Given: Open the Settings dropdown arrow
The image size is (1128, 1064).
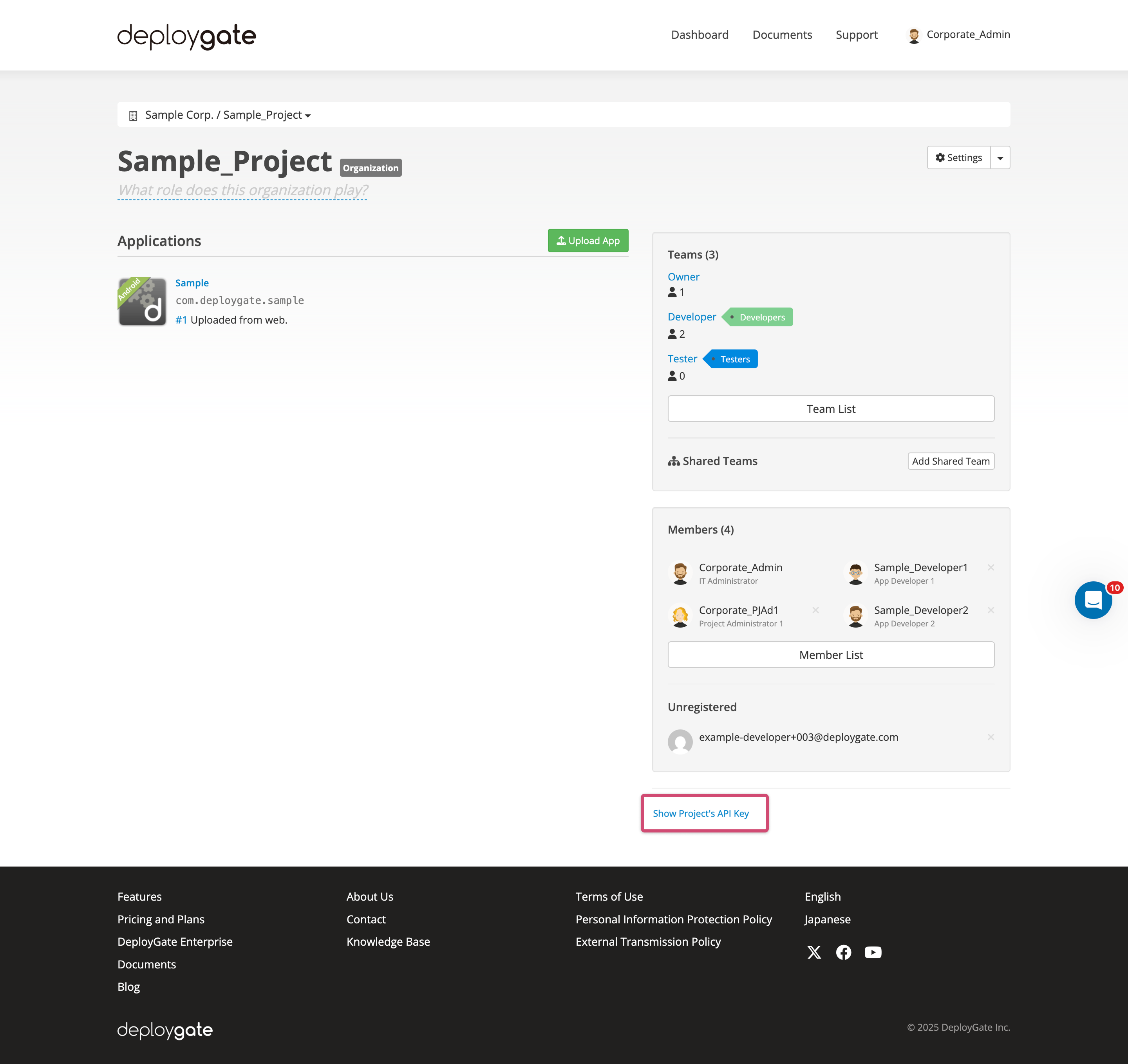Looking at the screenshot, I should pos(1000,157).
